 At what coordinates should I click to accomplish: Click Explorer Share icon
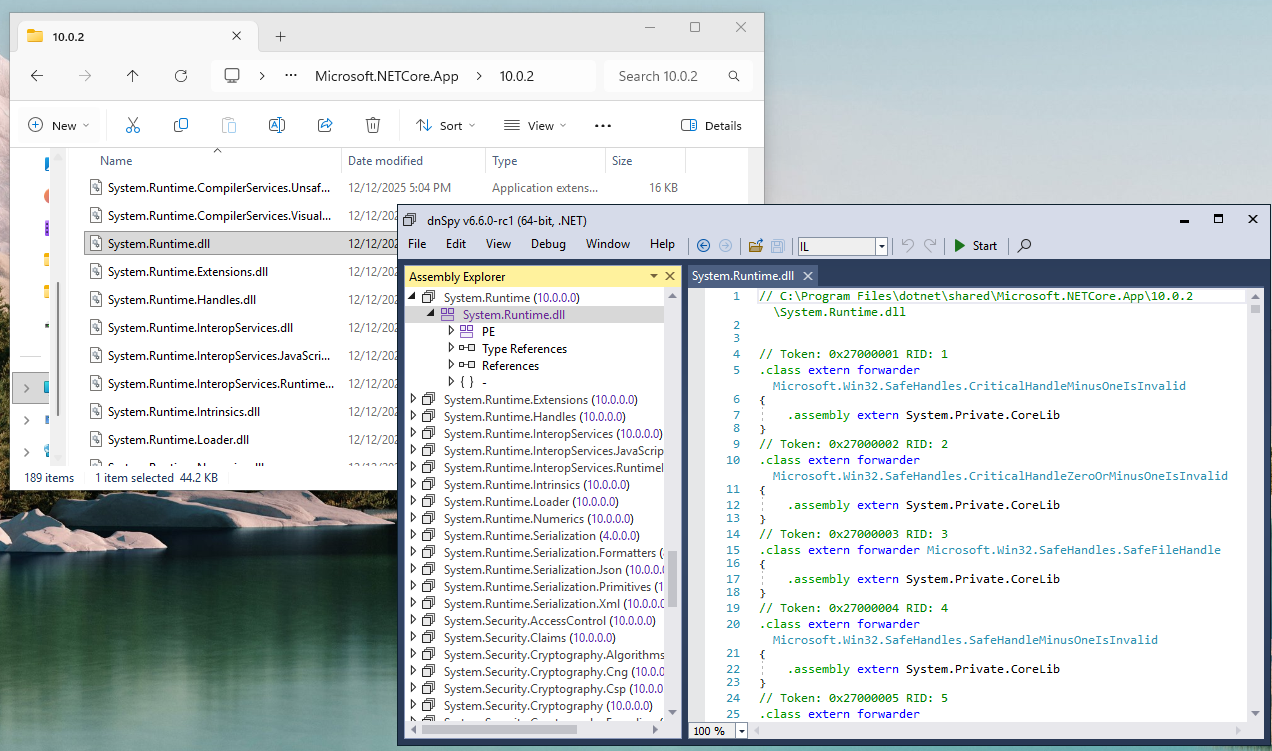[325, 125]
